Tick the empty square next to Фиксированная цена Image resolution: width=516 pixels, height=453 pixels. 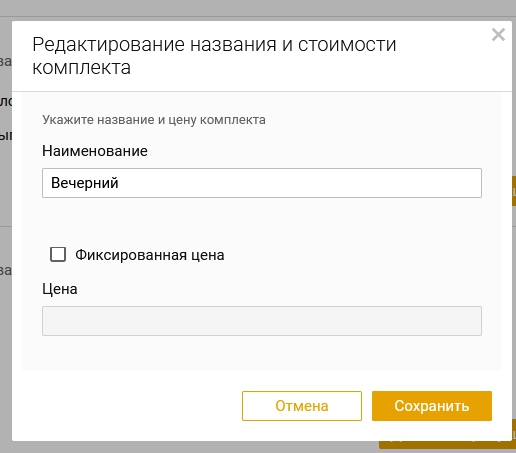(x=58, y=255)
